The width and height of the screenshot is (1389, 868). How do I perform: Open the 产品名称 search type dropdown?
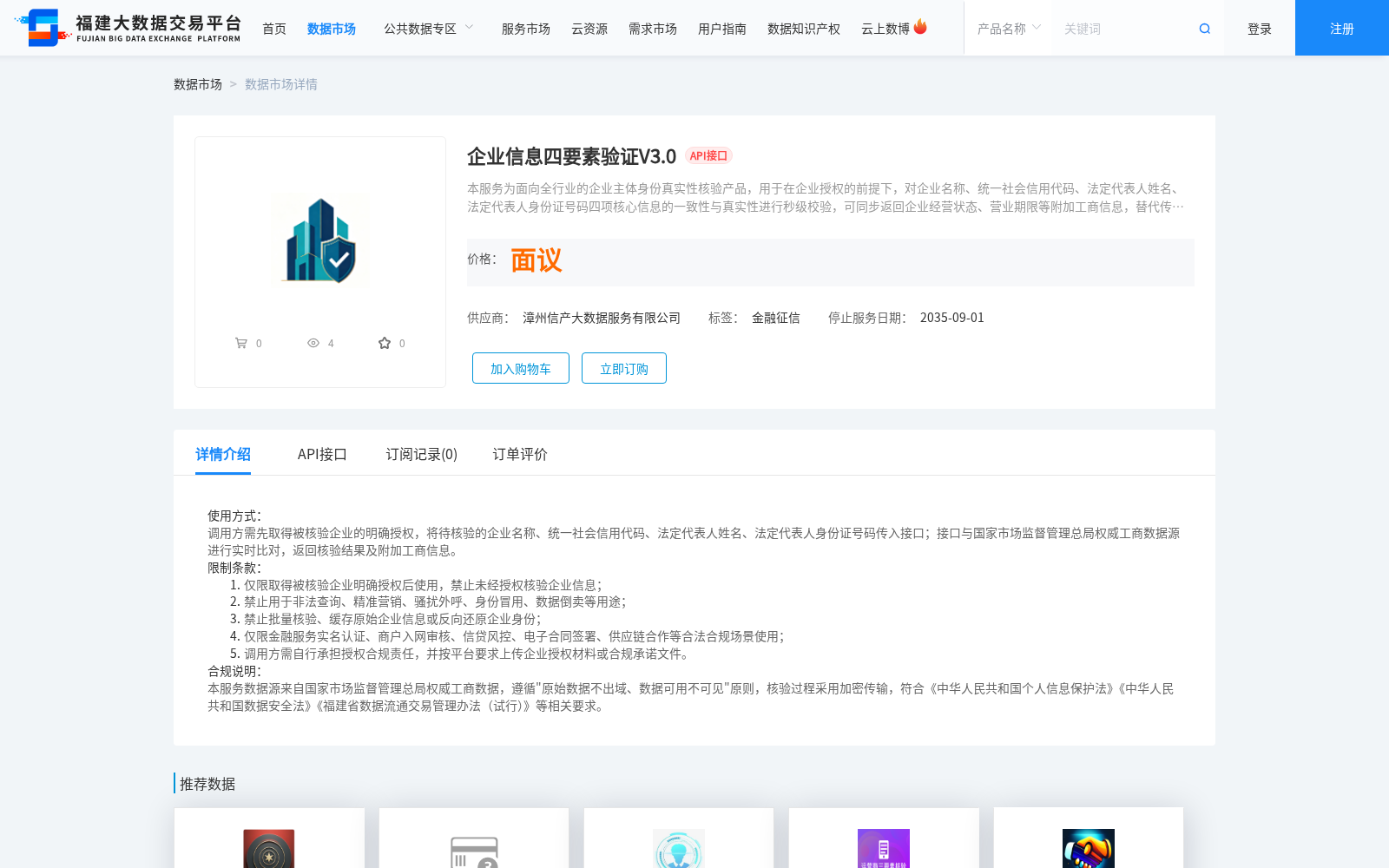1008,29
